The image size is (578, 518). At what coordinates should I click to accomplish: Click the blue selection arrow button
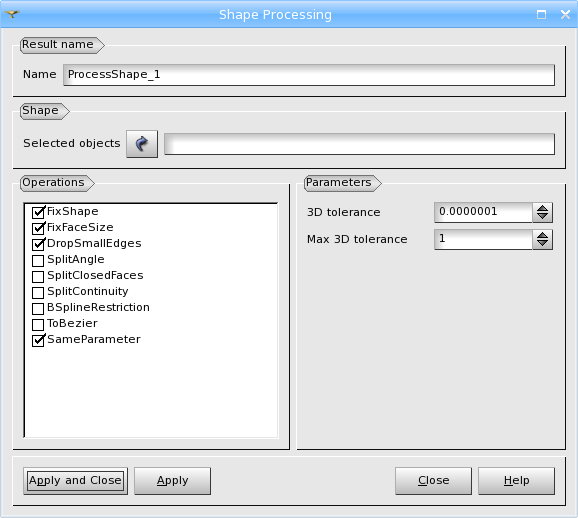(x=142, y=144)
